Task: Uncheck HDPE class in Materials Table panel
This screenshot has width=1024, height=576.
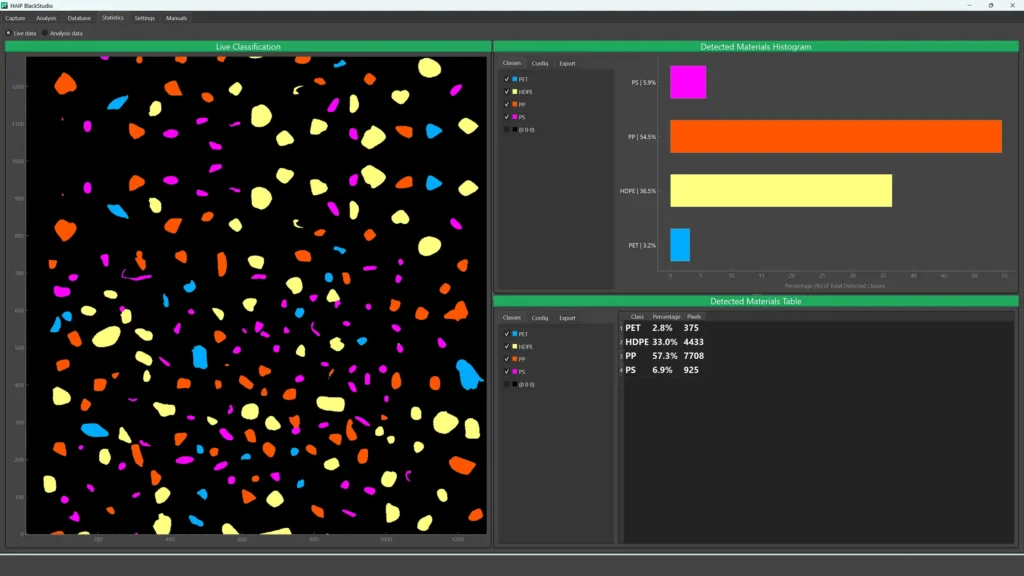Action: tap(507, 346)
